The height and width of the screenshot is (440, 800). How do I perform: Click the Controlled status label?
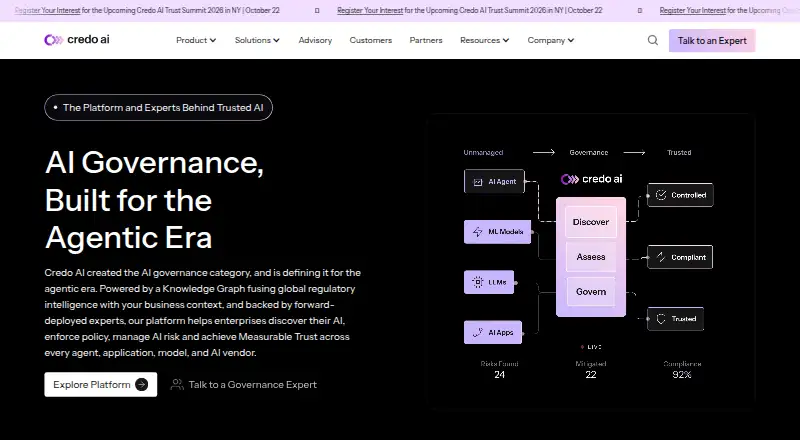[x=689, y=195]
